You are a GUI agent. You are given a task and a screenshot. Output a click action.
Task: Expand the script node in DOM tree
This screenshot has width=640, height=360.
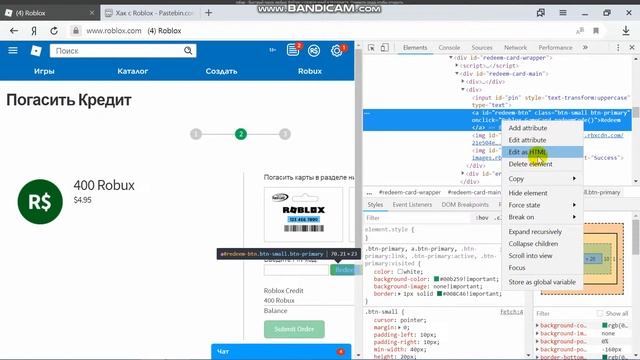(457, 66)
